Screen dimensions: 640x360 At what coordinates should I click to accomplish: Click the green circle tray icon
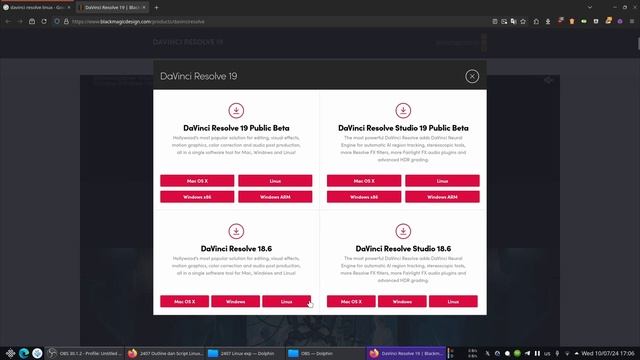tap(517, 353)
